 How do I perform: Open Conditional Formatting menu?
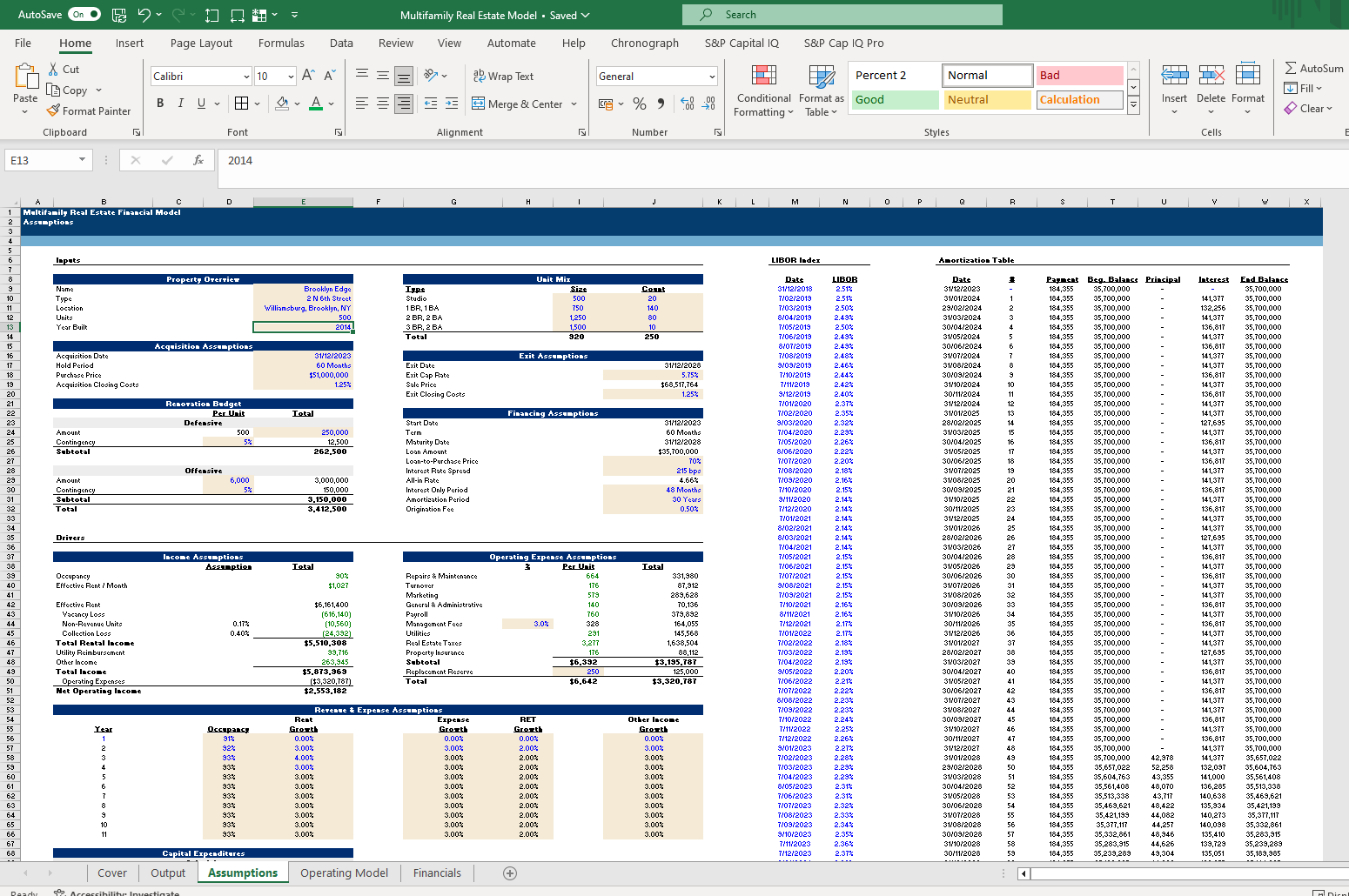tap(762, 90)
